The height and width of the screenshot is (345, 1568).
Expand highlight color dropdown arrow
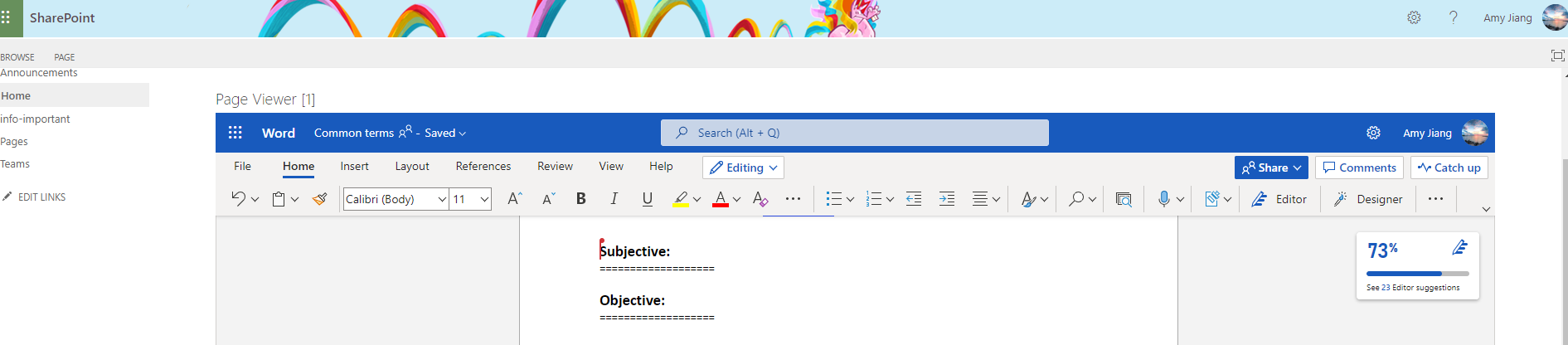(x=697, y=200)
